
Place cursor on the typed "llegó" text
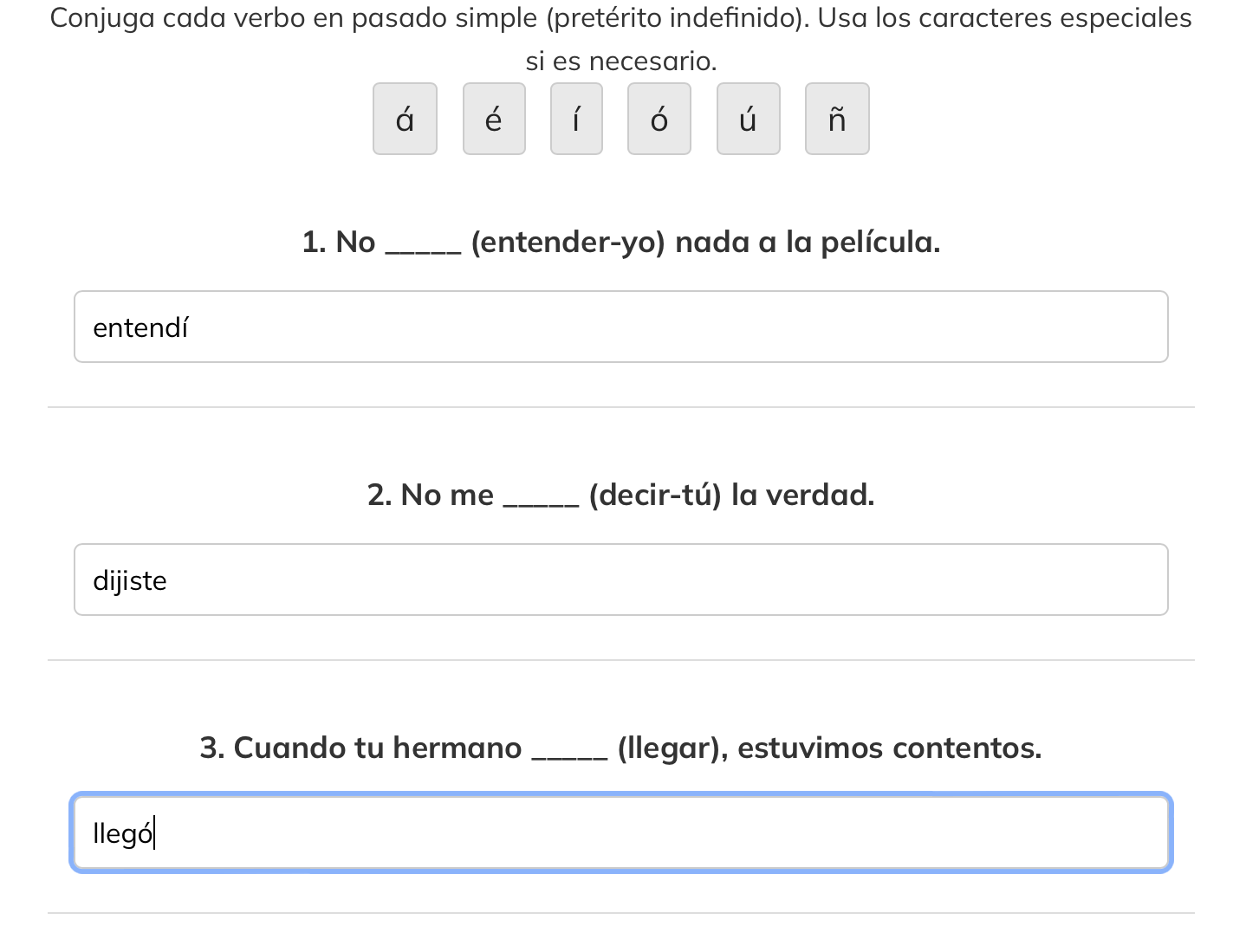click(123, 833)
